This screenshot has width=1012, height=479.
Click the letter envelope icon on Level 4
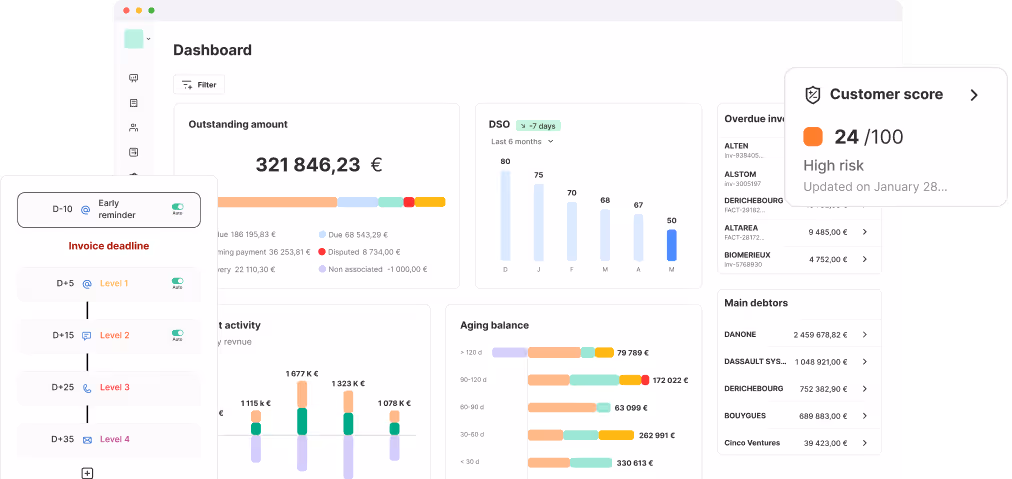tap(87, 440)
